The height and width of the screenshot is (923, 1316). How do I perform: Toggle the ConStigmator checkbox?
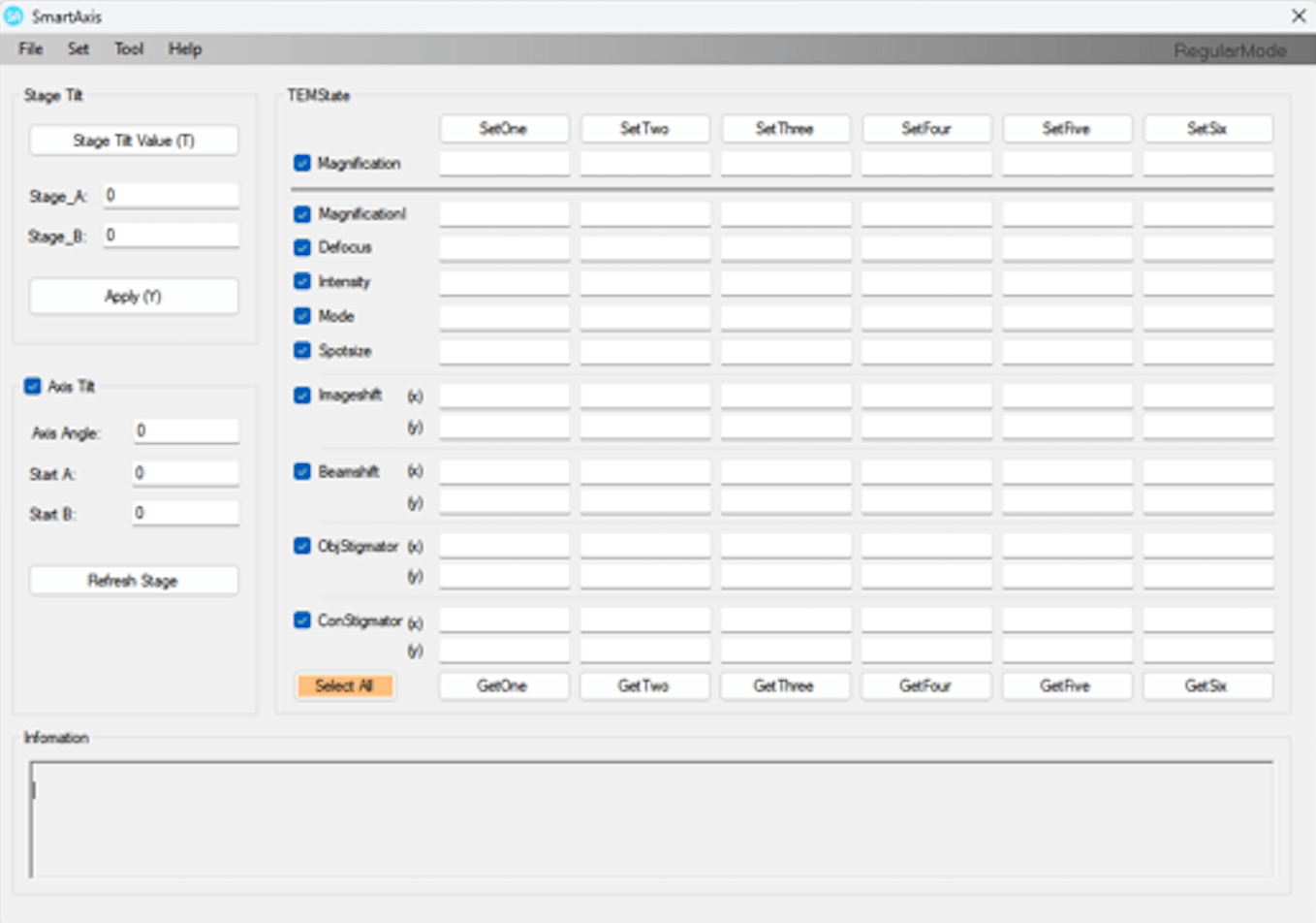pyautogui.click(x=302, y=620)
